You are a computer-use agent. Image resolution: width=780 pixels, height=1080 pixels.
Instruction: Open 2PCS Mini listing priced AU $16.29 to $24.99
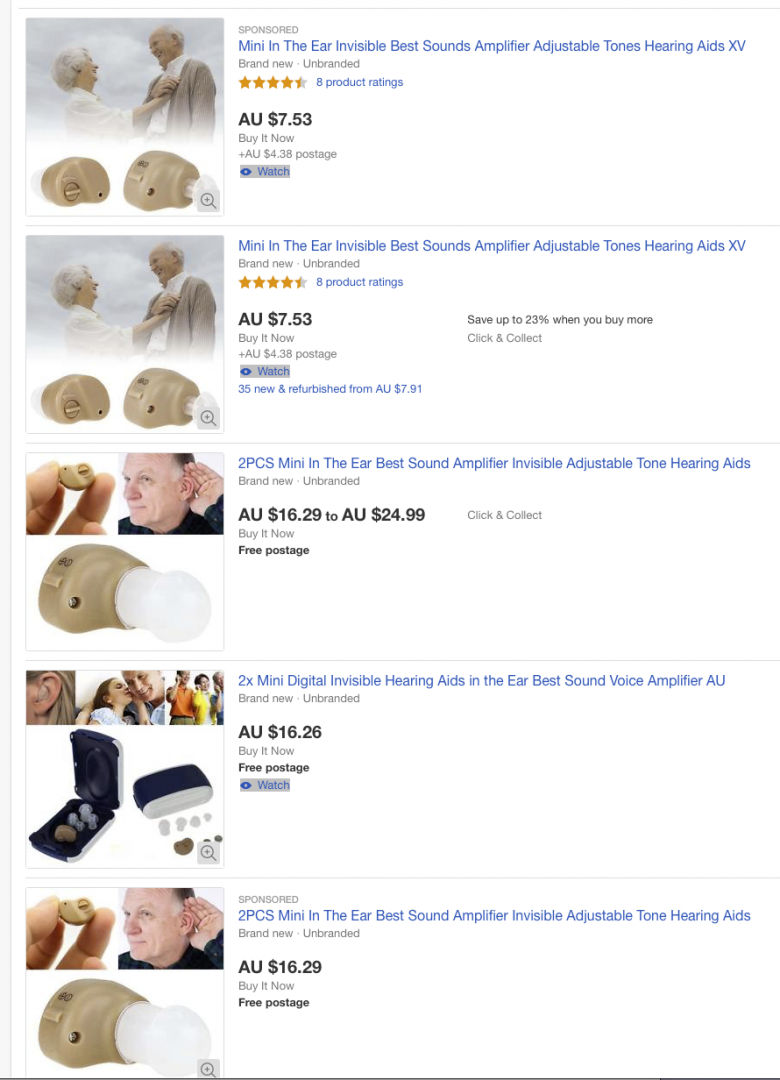coord(494,464)
